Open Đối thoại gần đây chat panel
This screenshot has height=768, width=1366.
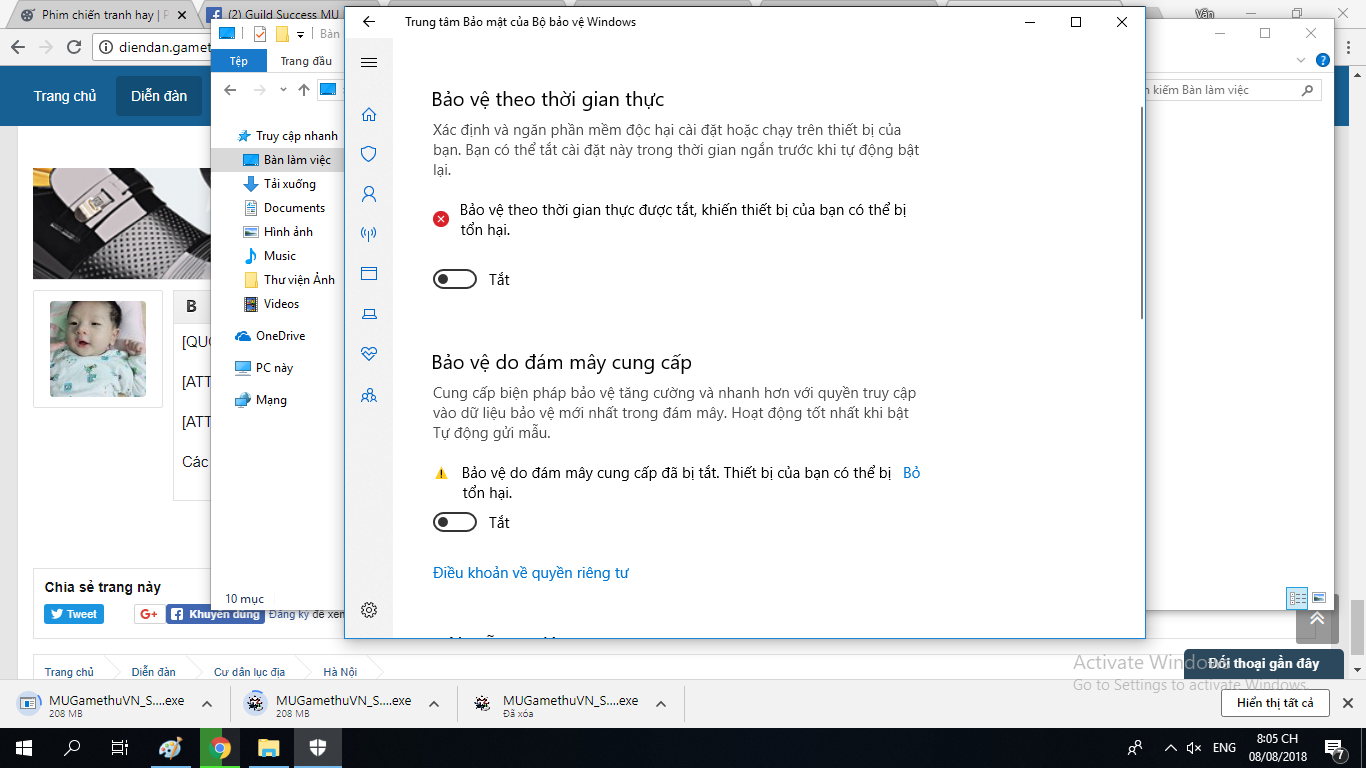[x=1263, y=664]
